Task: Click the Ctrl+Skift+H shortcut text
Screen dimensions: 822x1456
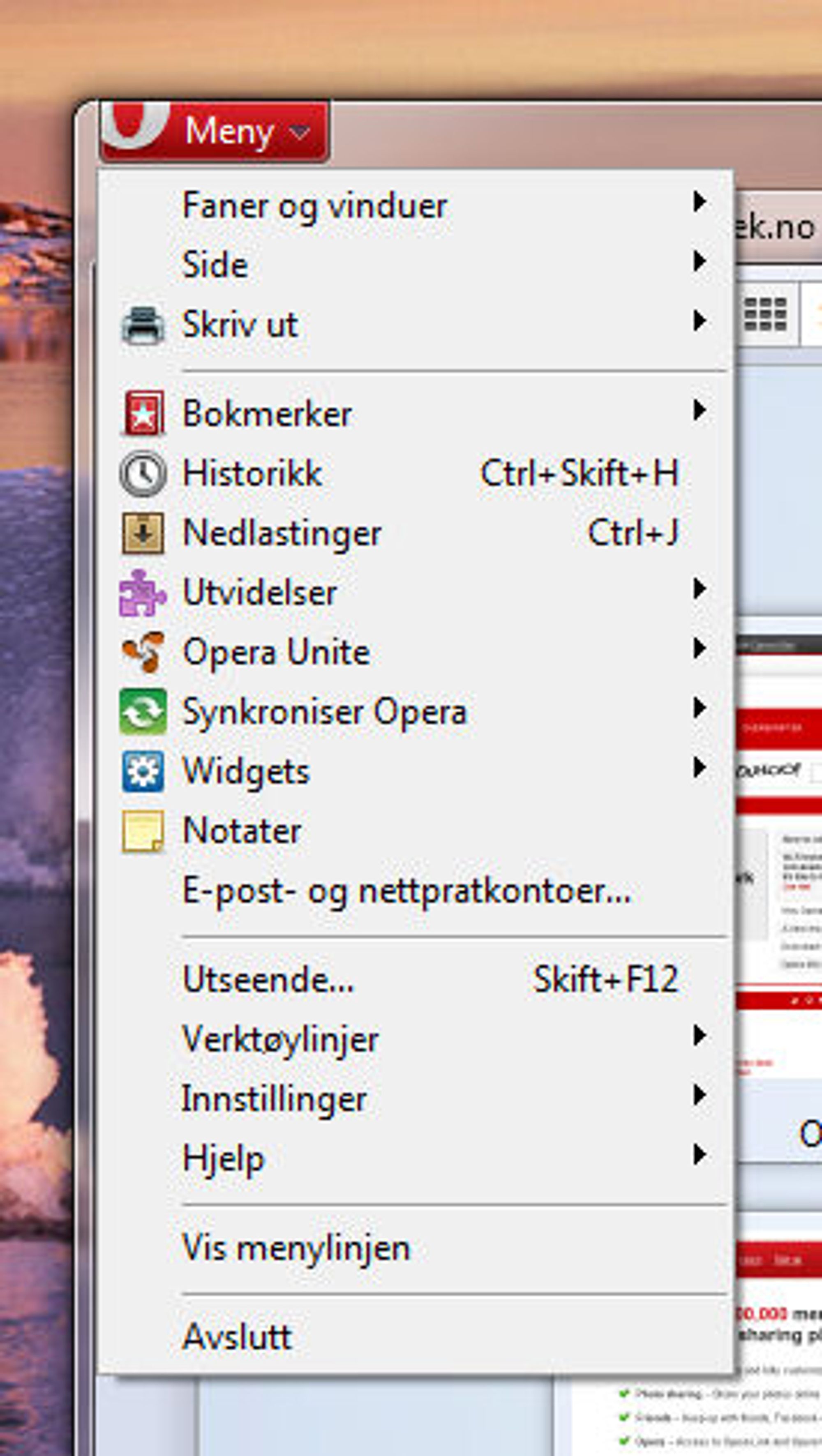Action: click(x=580, y=473)
